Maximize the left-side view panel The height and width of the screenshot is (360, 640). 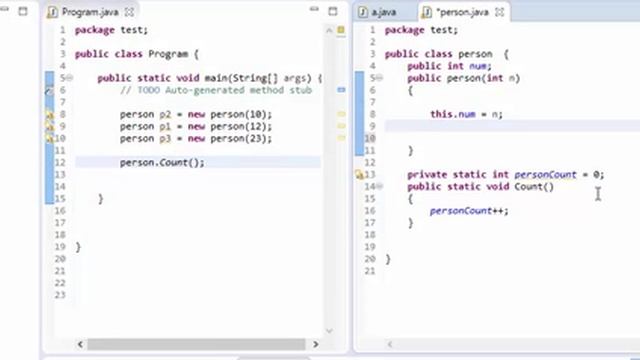(x=23, y=11)
